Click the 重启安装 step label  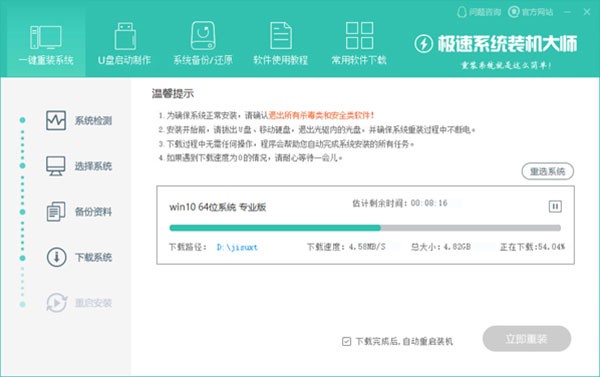click(93, 303)
